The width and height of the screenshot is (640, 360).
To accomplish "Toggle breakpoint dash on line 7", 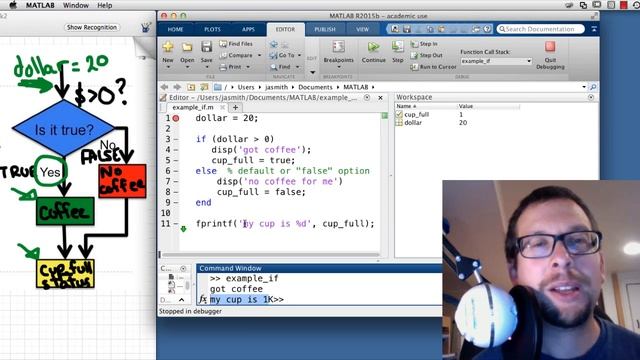I will click(176, 182).
